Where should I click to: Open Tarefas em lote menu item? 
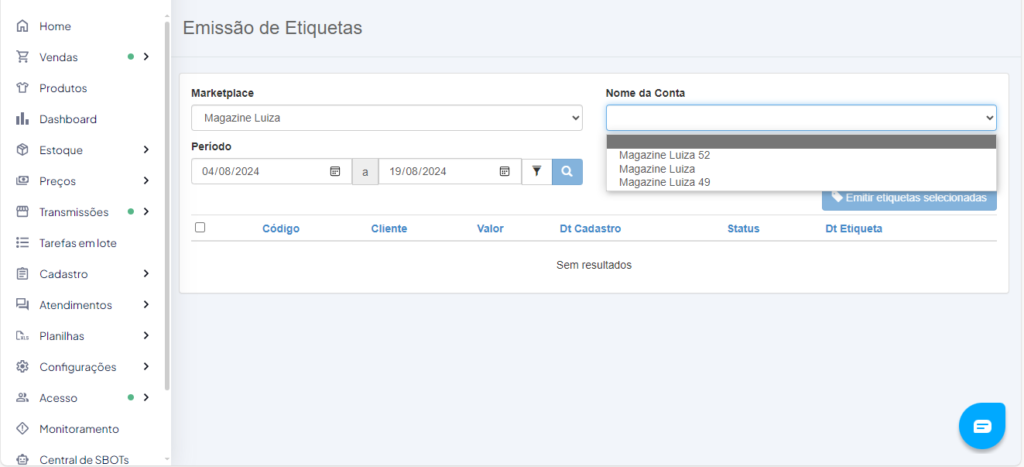pyautogui.click(x=78, y=243)
